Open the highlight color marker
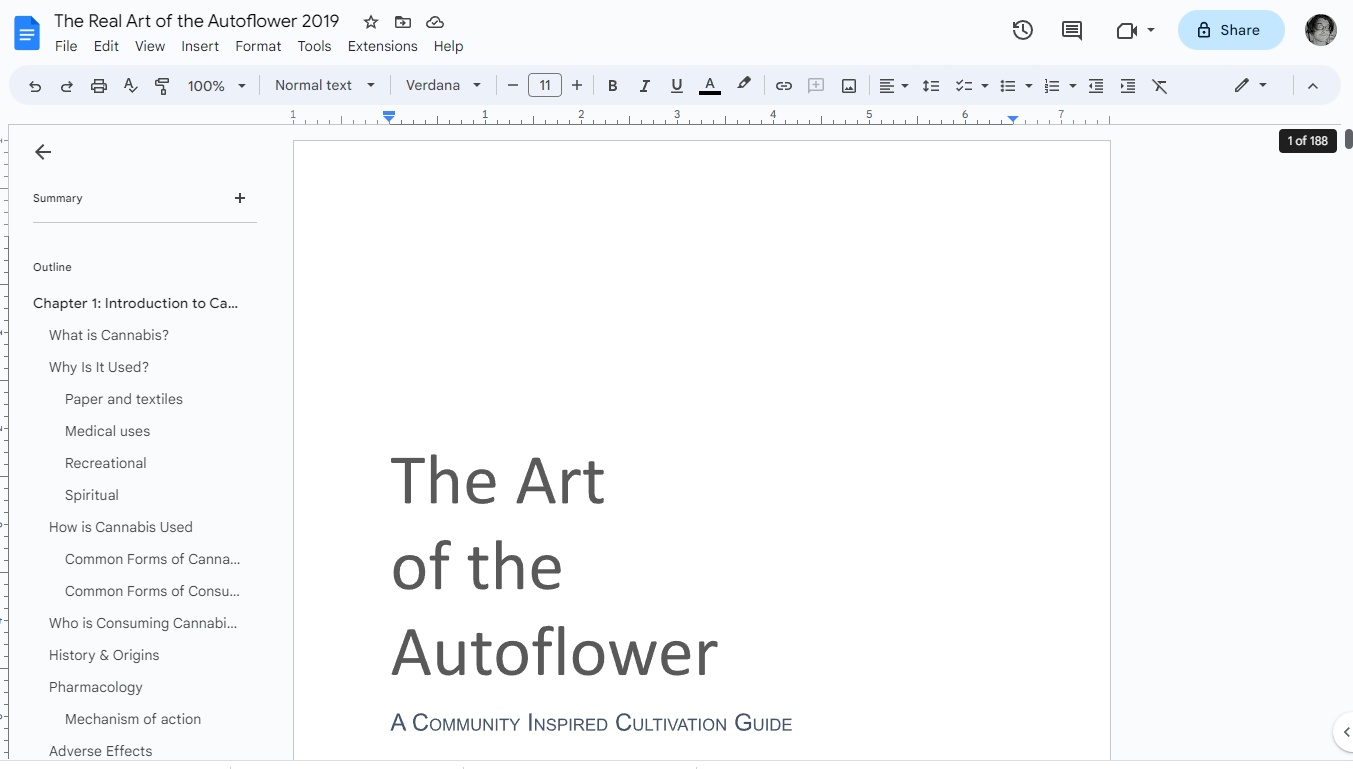1353x769 pixels. (x=743, y=85)
